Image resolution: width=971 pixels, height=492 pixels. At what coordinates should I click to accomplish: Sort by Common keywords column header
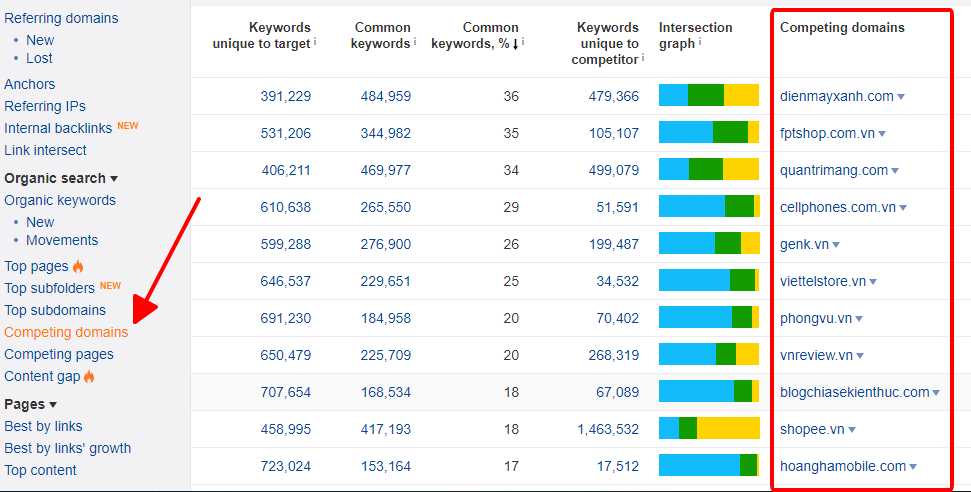(x=380, y=36)
